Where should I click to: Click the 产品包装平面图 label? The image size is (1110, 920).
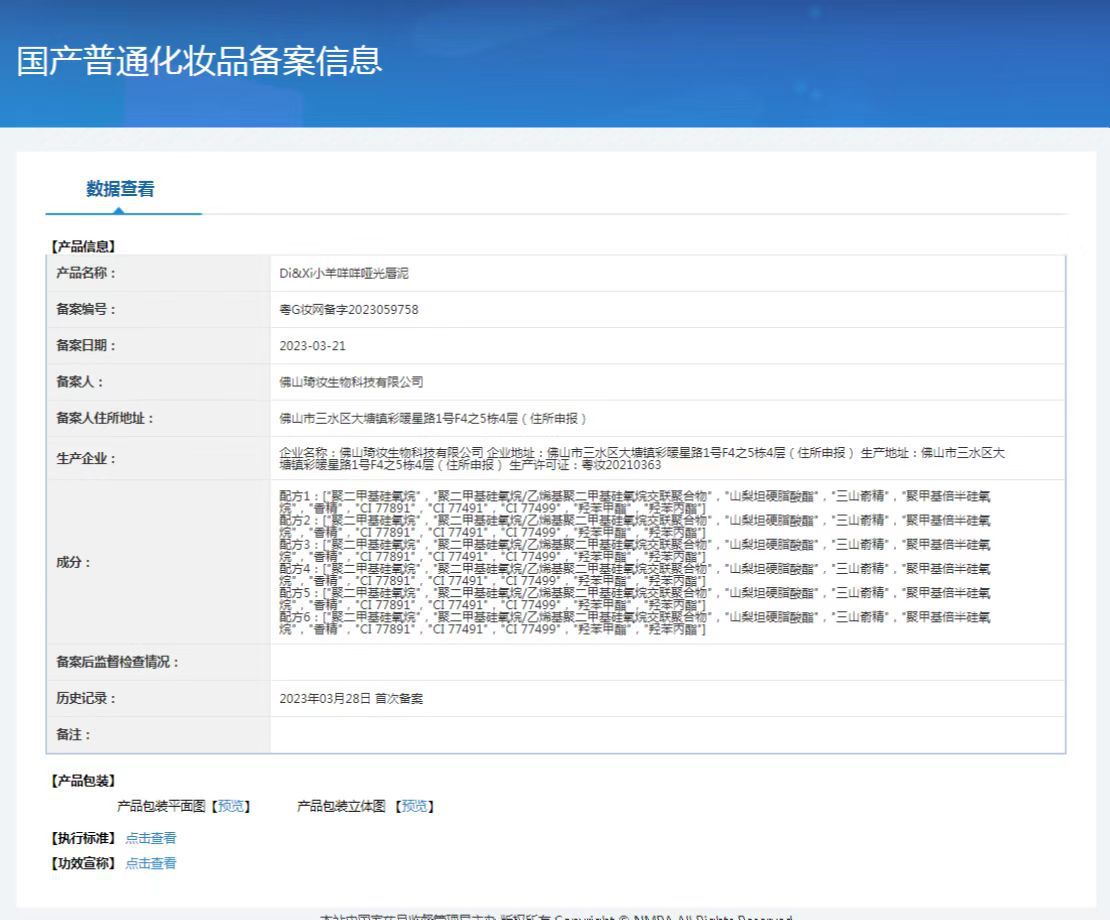(161, 806)
